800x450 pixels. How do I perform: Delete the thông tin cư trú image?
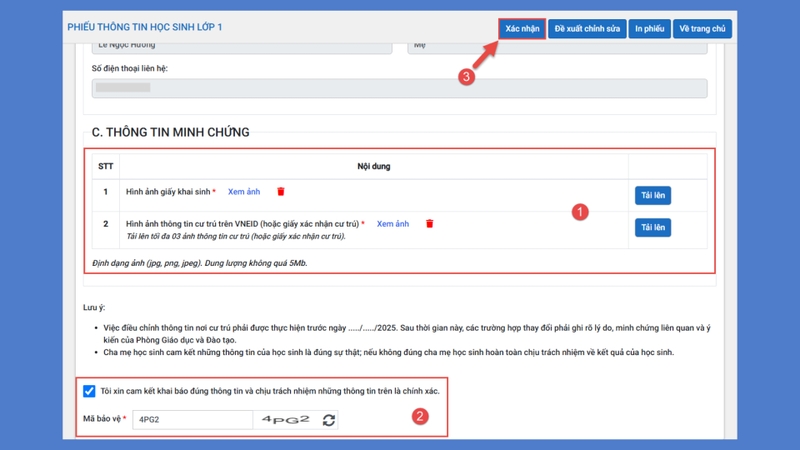(x=430, y=223)
